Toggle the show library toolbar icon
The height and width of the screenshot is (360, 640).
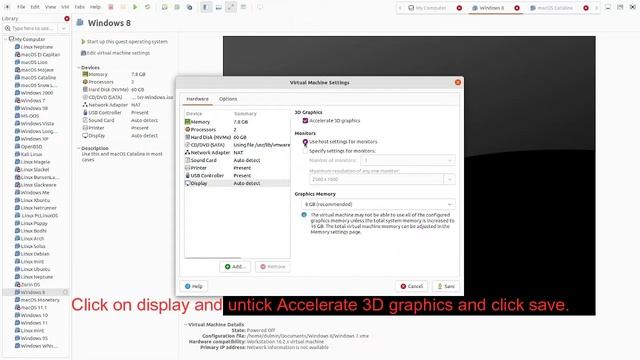[x=206, y=7]
